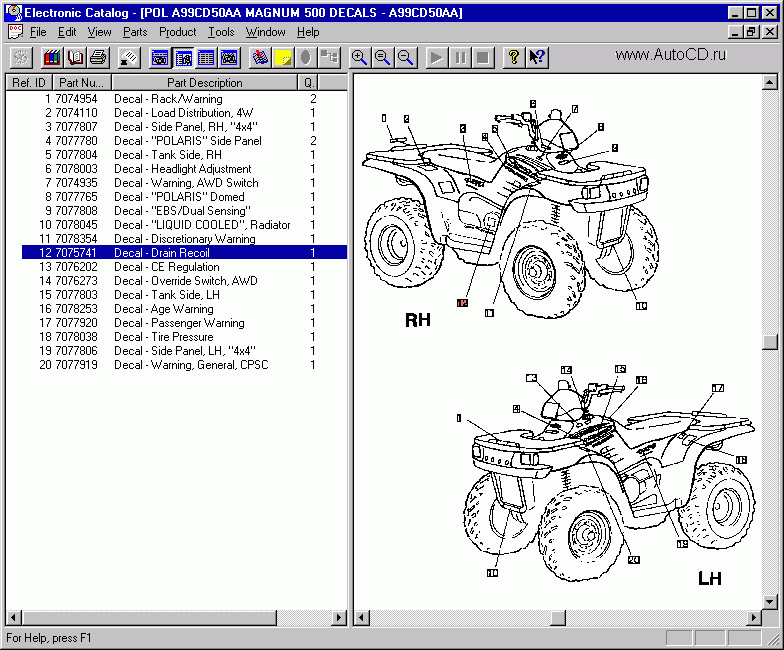The width and height of the screenshot is (784, 650).
Task: Select row Decal - Load Distribution, 4W
Action: (x=184, y=113)
